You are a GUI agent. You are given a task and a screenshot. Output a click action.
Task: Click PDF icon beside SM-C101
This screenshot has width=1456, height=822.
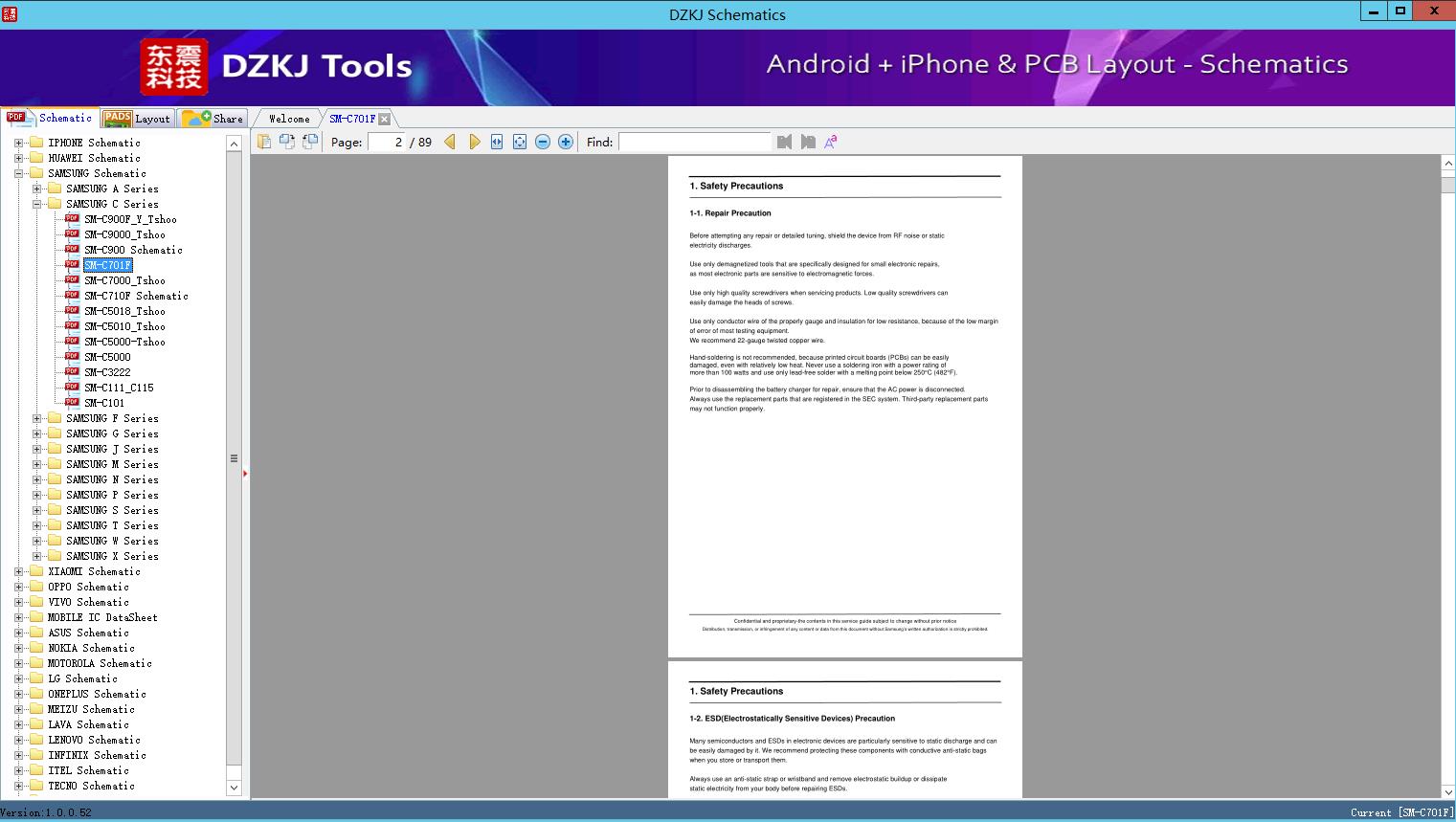(x=72, y=403)
